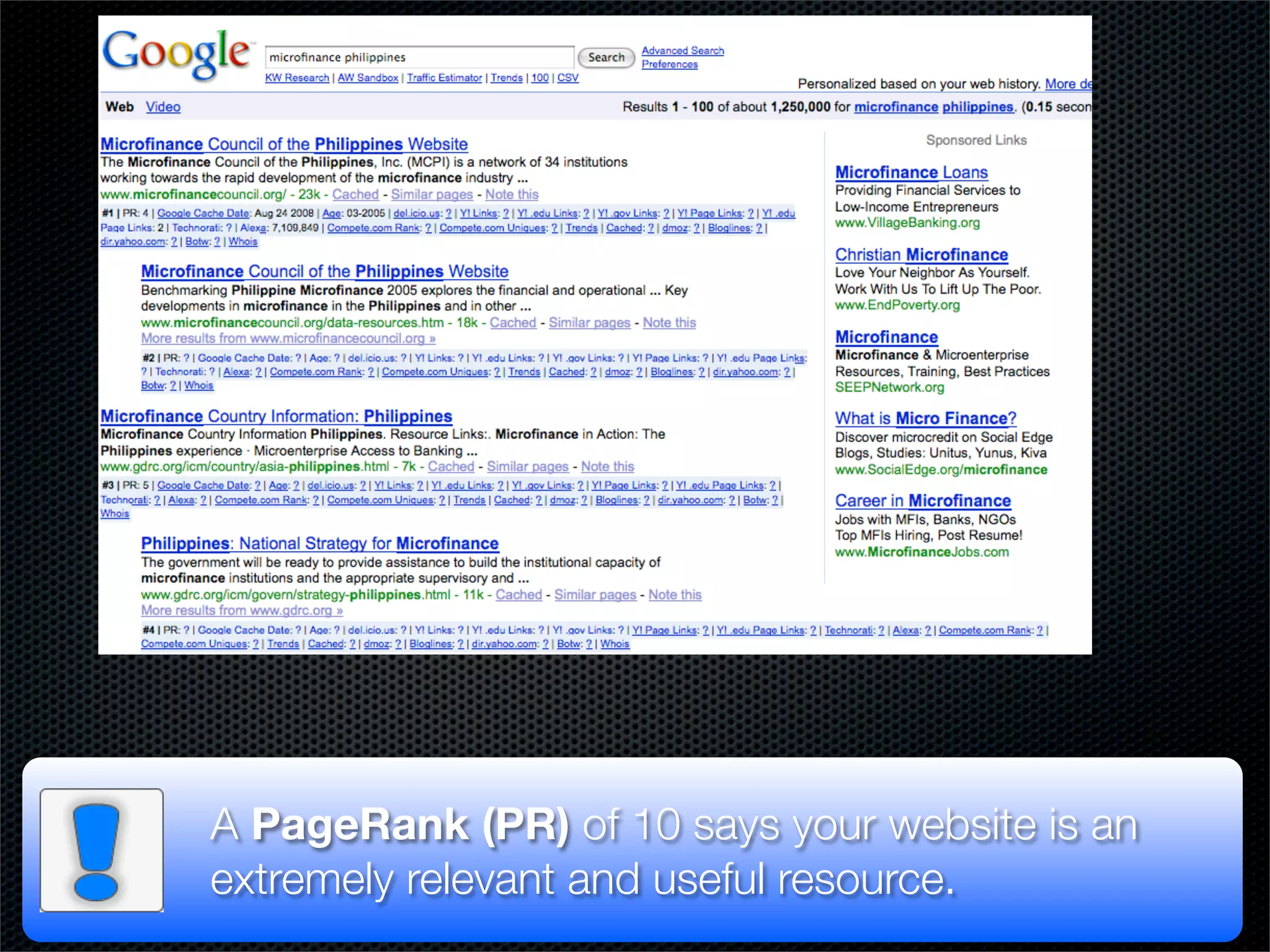This screenshot has width=1270, height=952.
Task: Open More results from www.gdrc.org
Action: pyautogui.click(x=242, y=611)
